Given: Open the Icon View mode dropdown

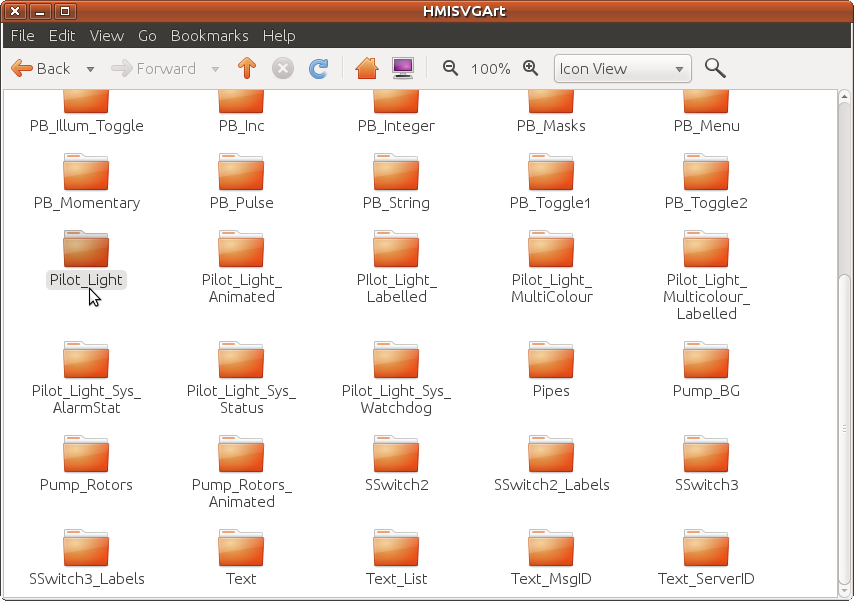Looking at the screenshot, I should pos(623,69).
